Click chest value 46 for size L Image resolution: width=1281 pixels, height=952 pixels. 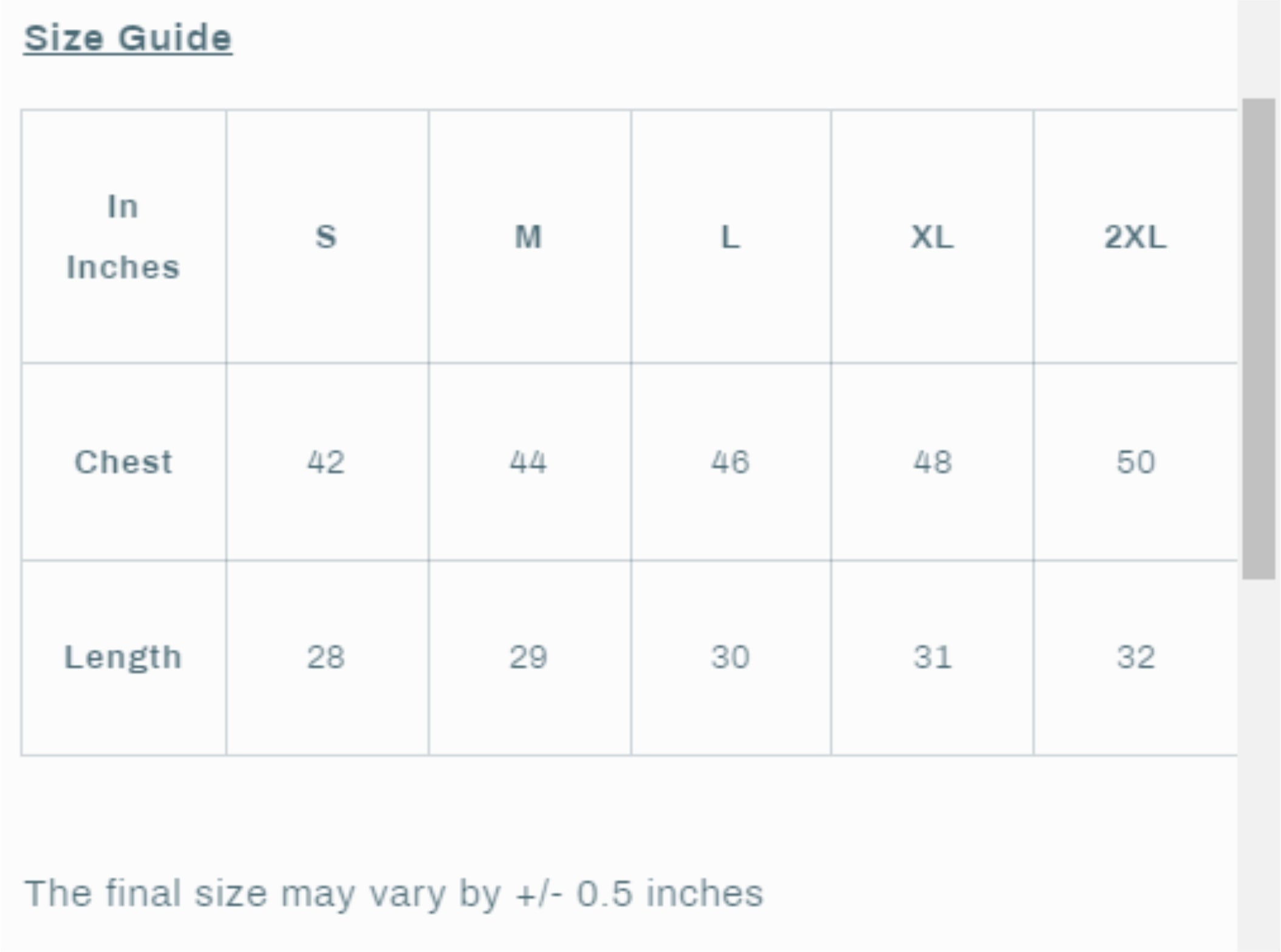[x=730, y=462]
